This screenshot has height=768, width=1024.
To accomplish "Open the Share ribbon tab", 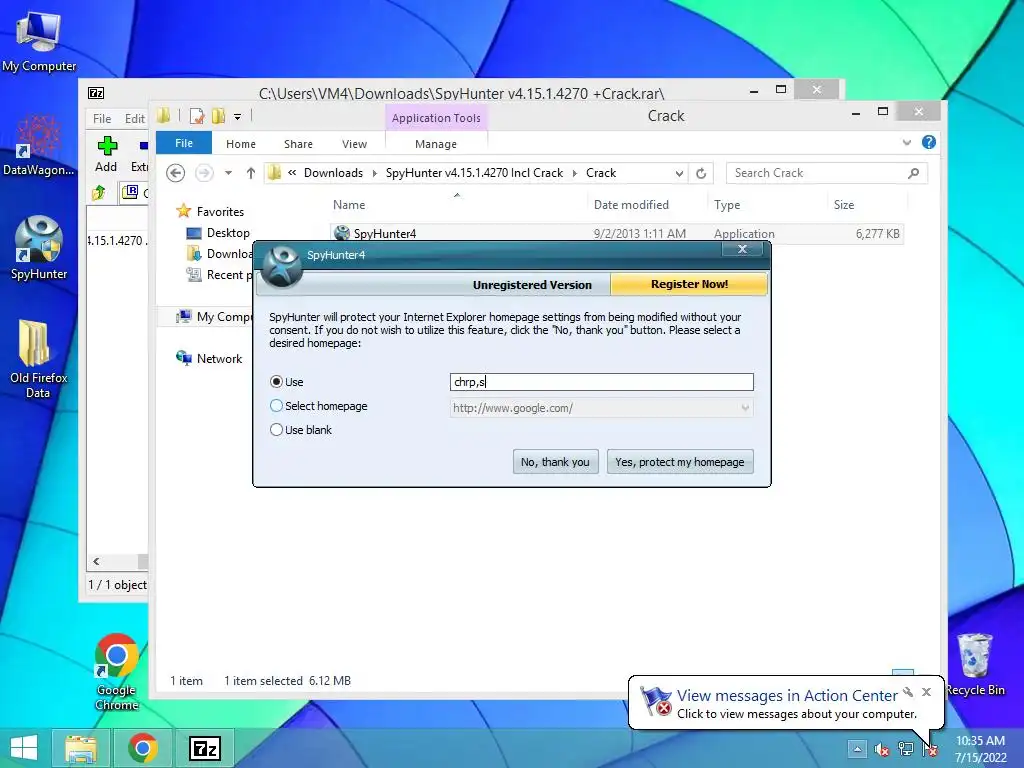I will pyautogui.click(x=298, y=144).
